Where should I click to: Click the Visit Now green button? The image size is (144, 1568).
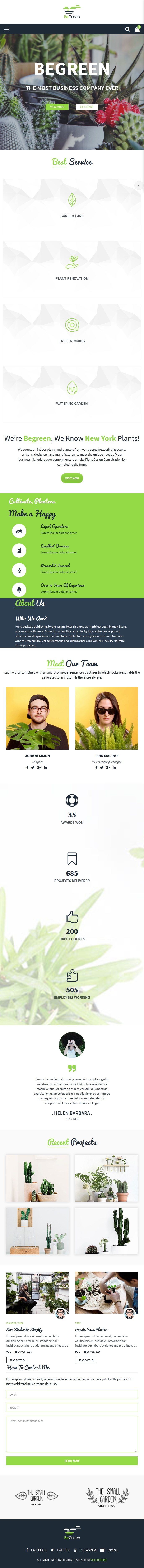72,478
